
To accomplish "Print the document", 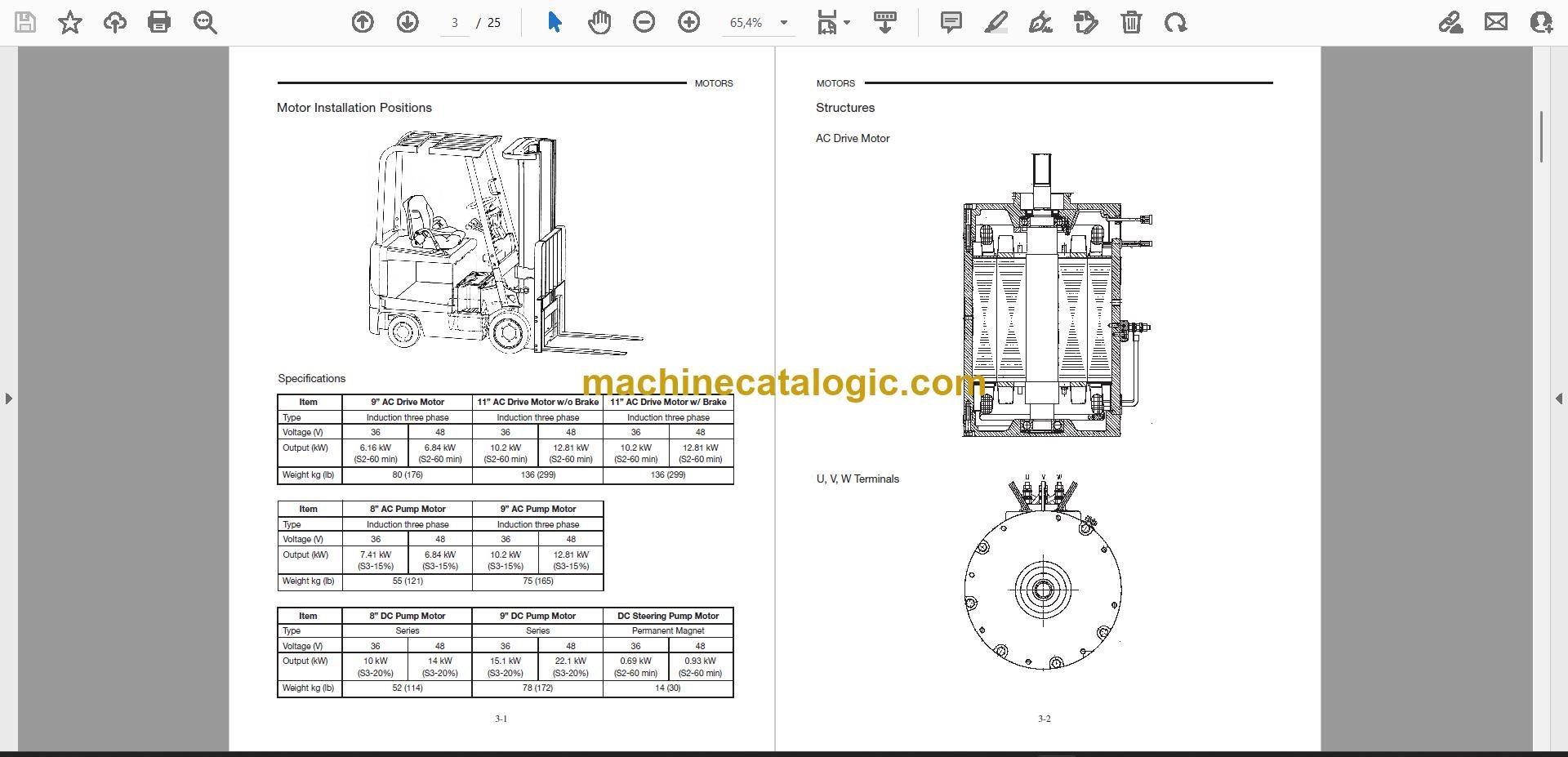I will click(x=159, y=22).
